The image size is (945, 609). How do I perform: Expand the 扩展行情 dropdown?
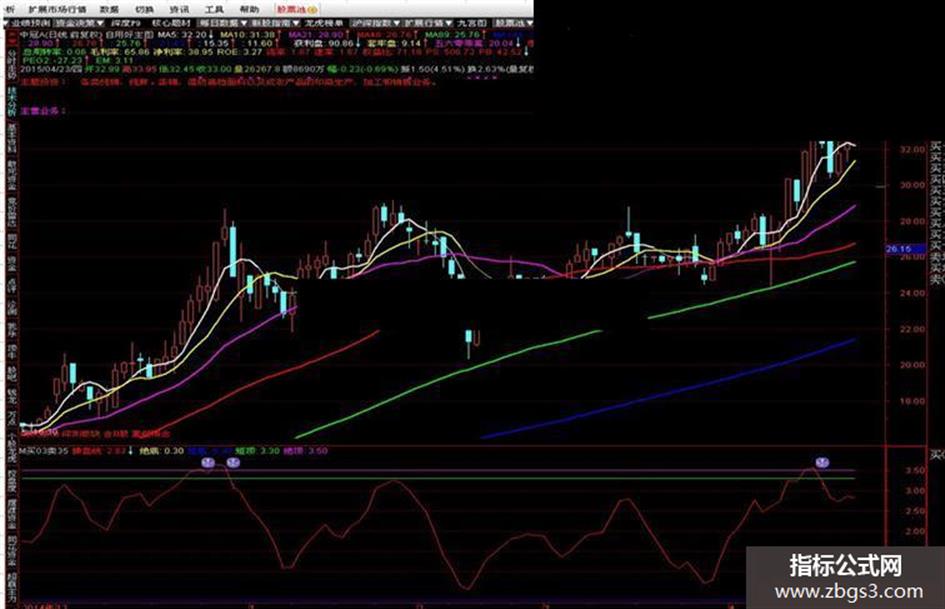pyautogui.click(x=427, y=23)
